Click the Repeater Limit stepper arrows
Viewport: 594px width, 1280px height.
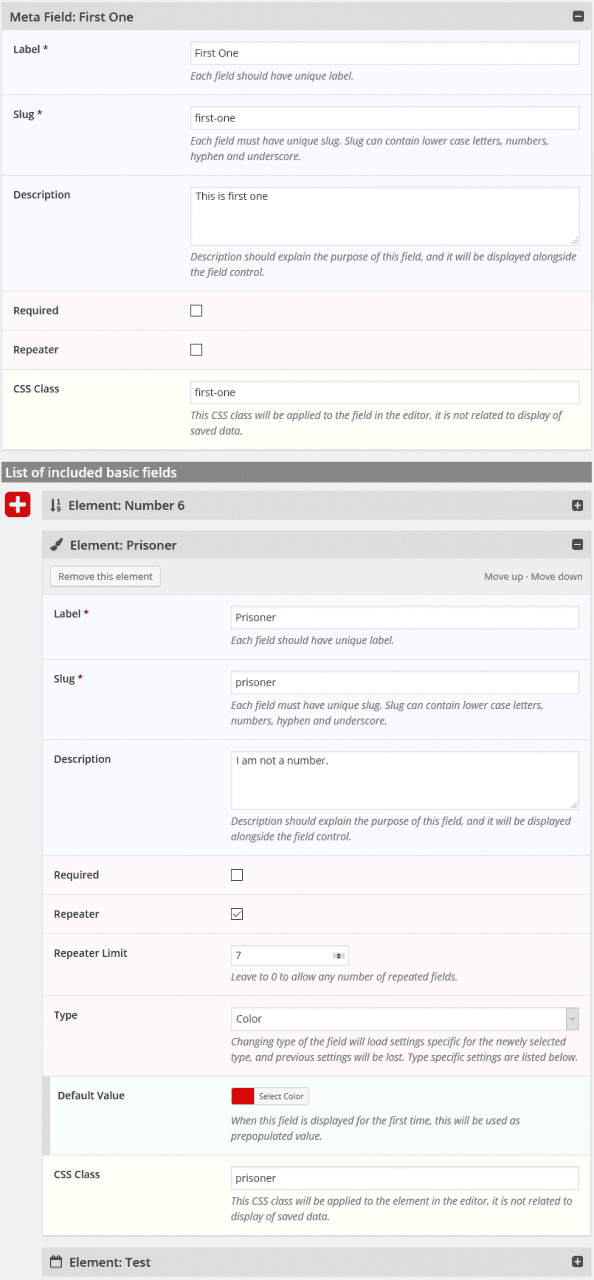pyautogui.click(x=339, y=956)
